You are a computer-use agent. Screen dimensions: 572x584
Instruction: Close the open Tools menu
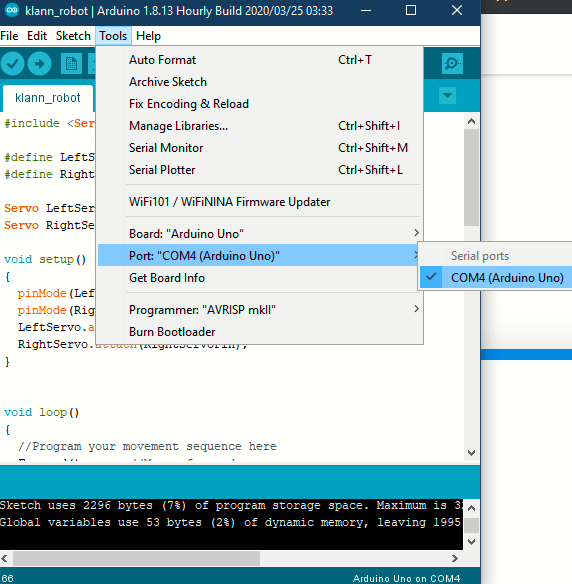point(113,36)
